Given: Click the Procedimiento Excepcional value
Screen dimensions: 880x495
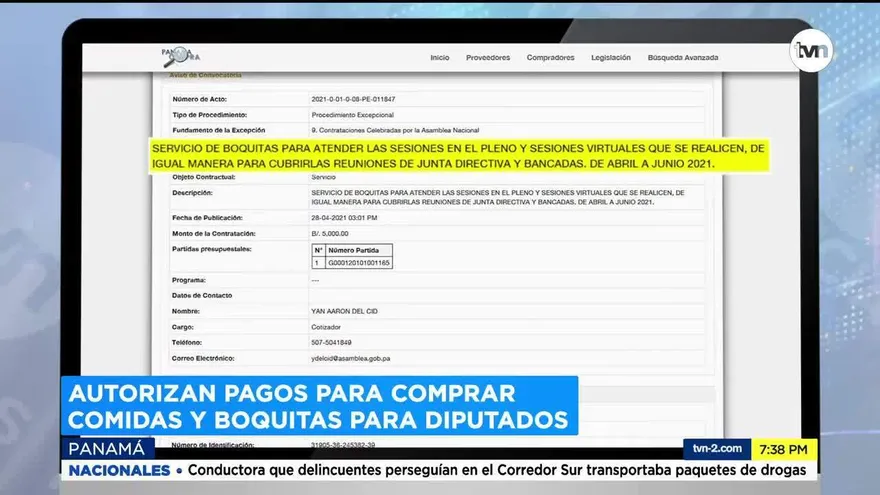Looking at the screenshot, I should click(352, 115).
